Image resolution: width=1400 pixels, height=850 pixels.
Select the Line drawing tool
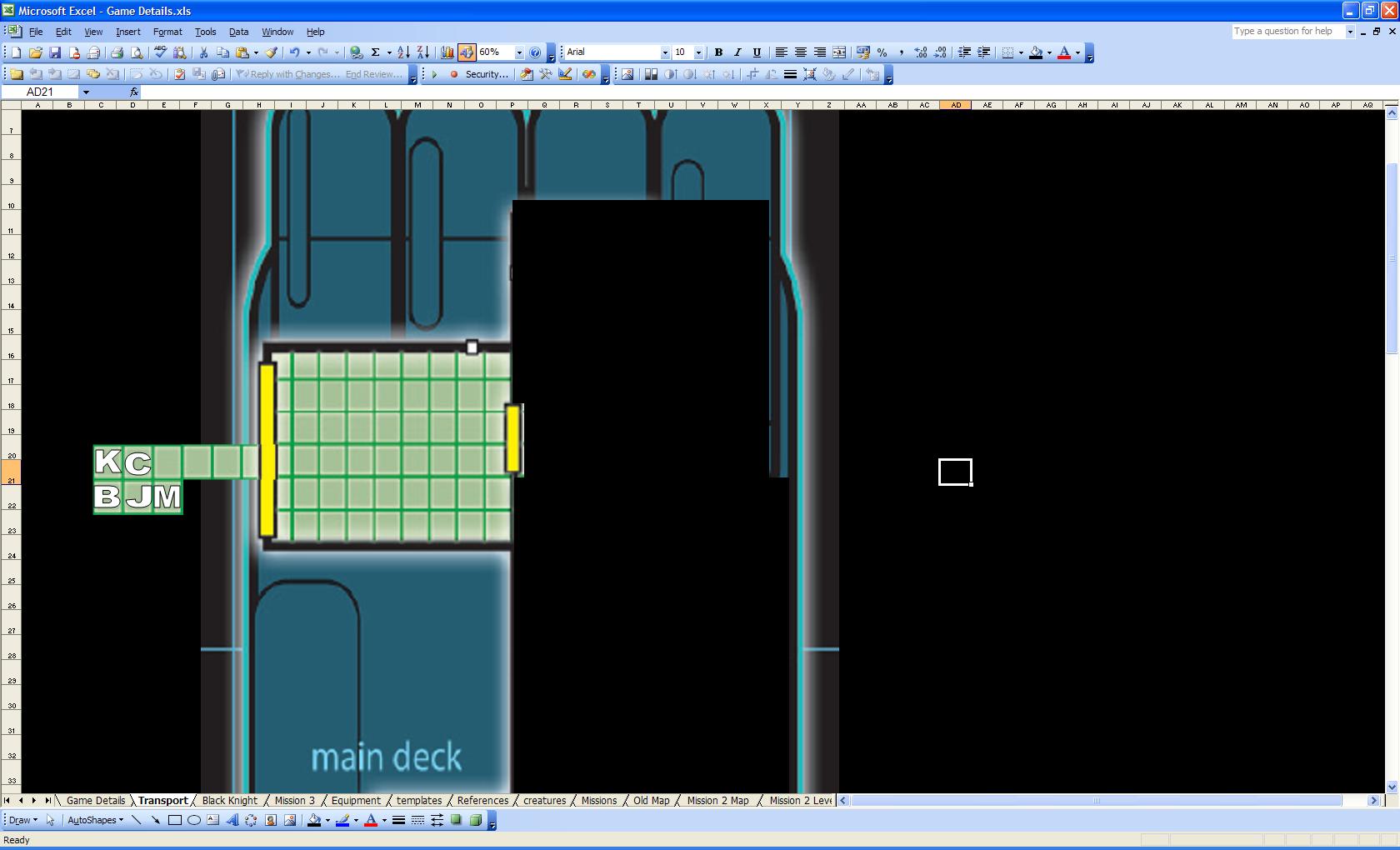coord(137,820)
